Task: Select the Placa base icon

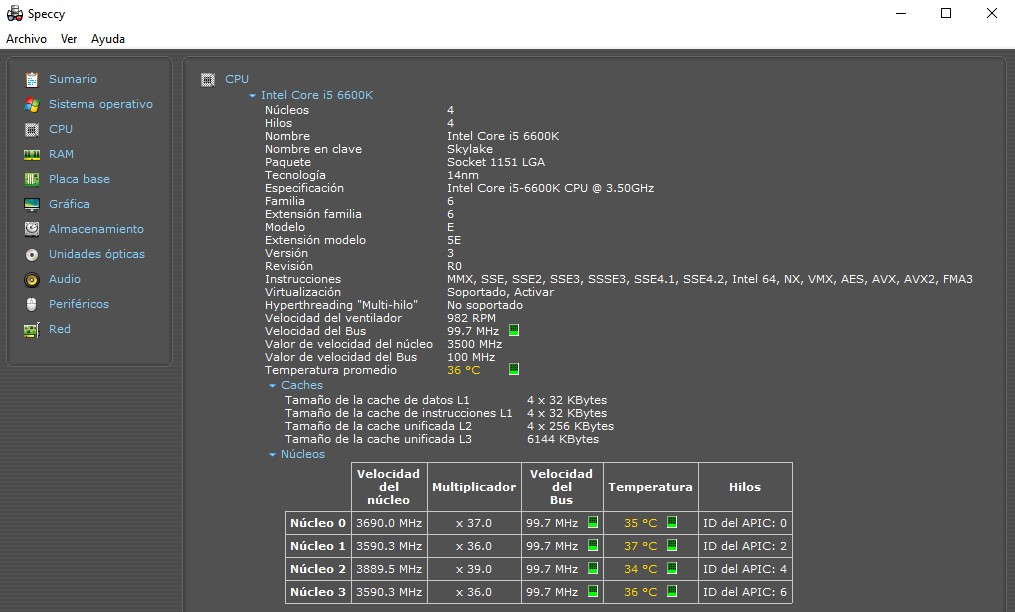Action: coord(35,179)
